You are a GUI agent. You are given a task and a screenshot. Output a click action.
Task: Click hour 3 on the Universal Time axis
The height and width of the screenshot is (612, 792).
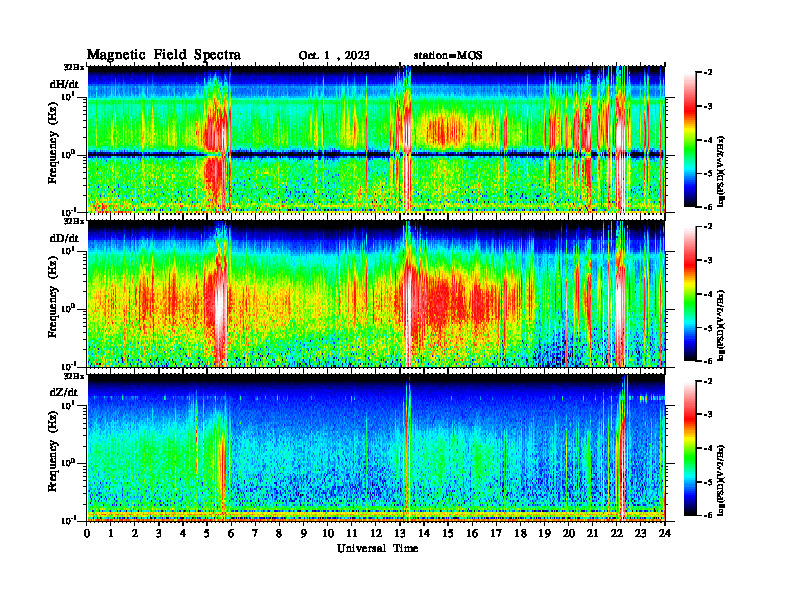(x=159, y=534)
